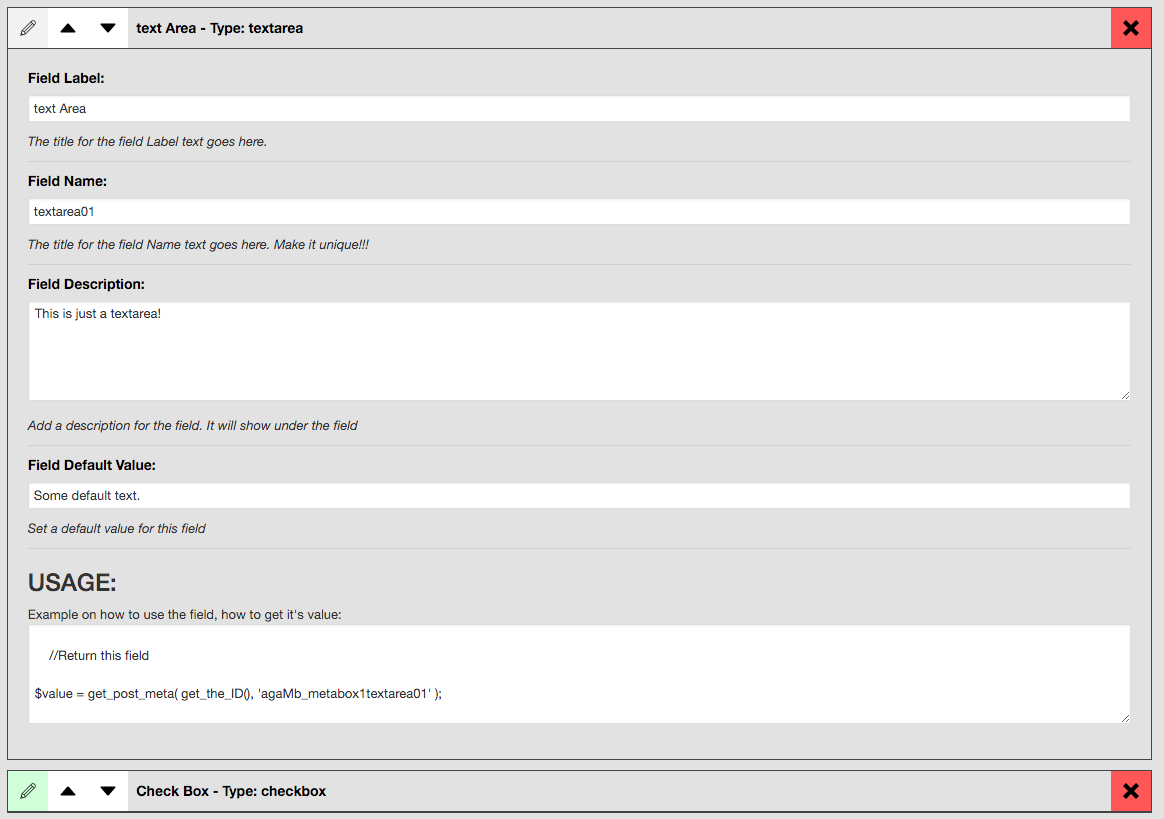Move Check Box field down with arrow
1164x819 pixels.
108,791
